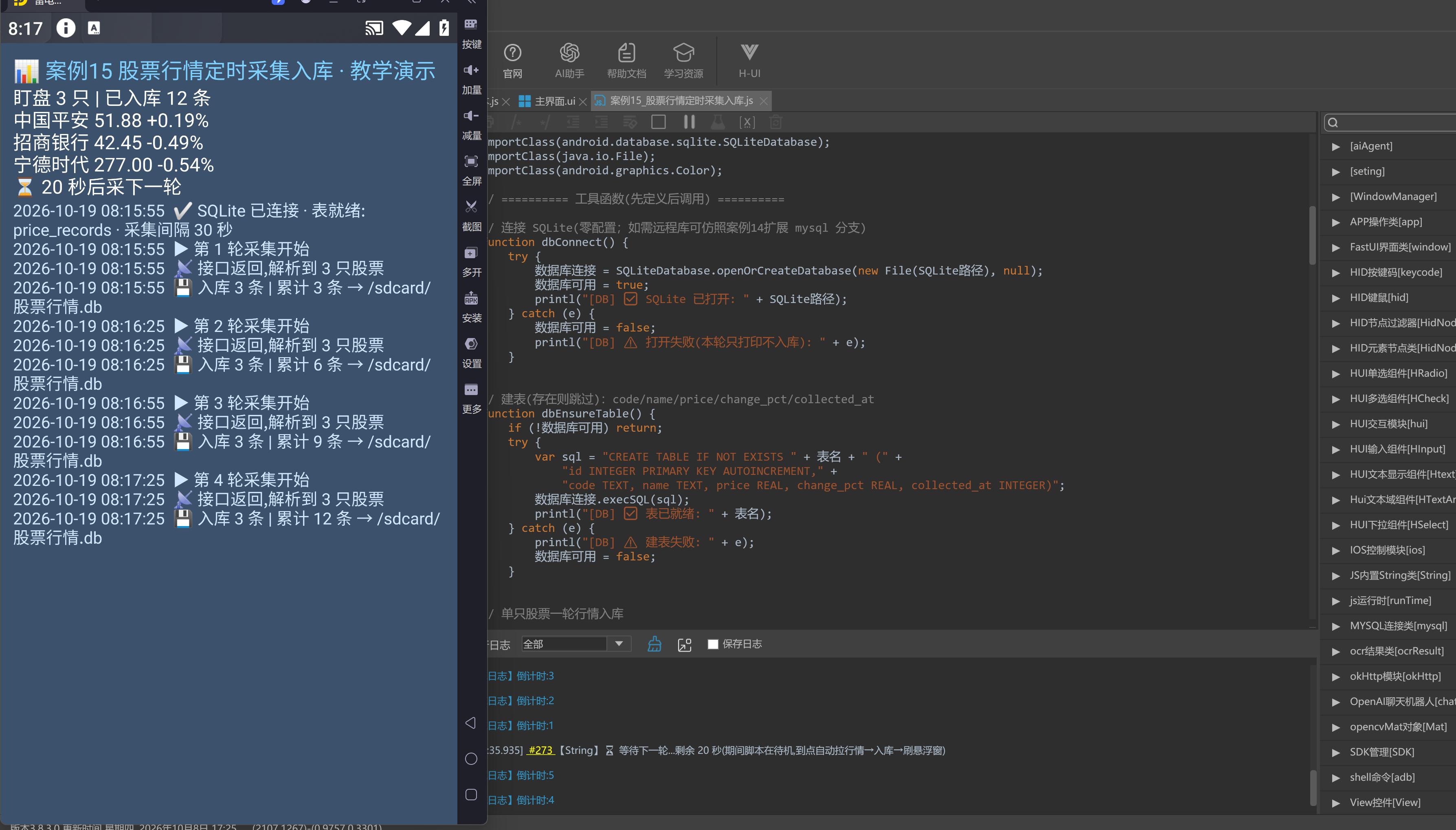Open the AI助手 assistant
The height and width of the screenshot is (830, 1456).
[569, 60]
